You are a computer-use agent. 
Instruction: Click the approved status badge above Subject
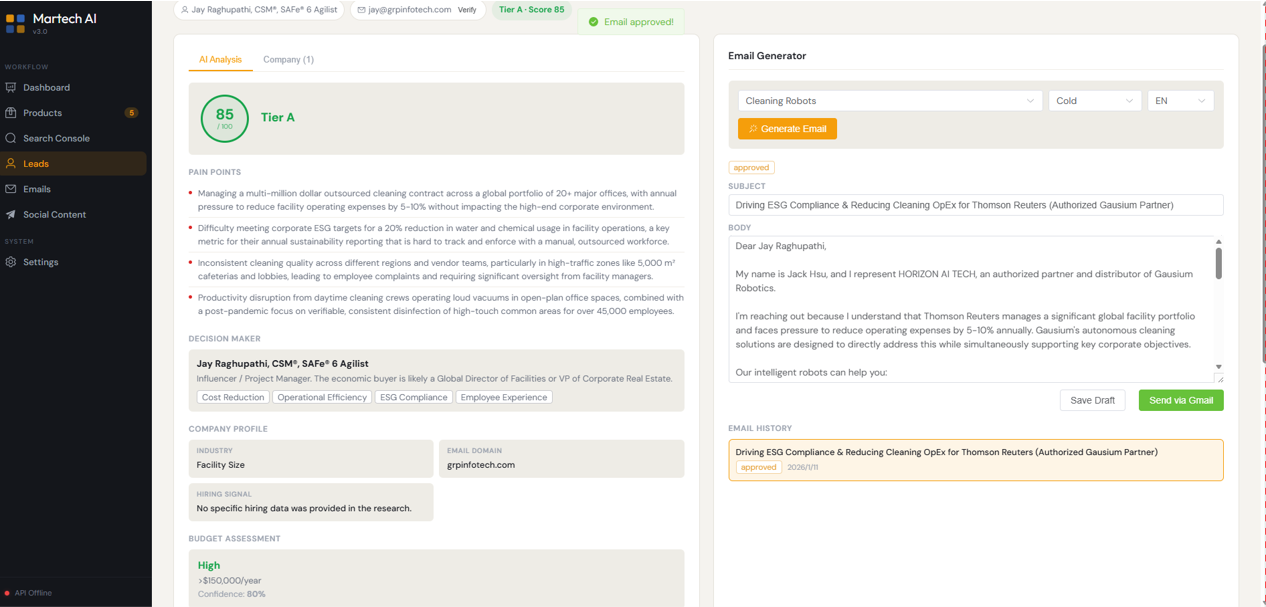pos(751,168)
